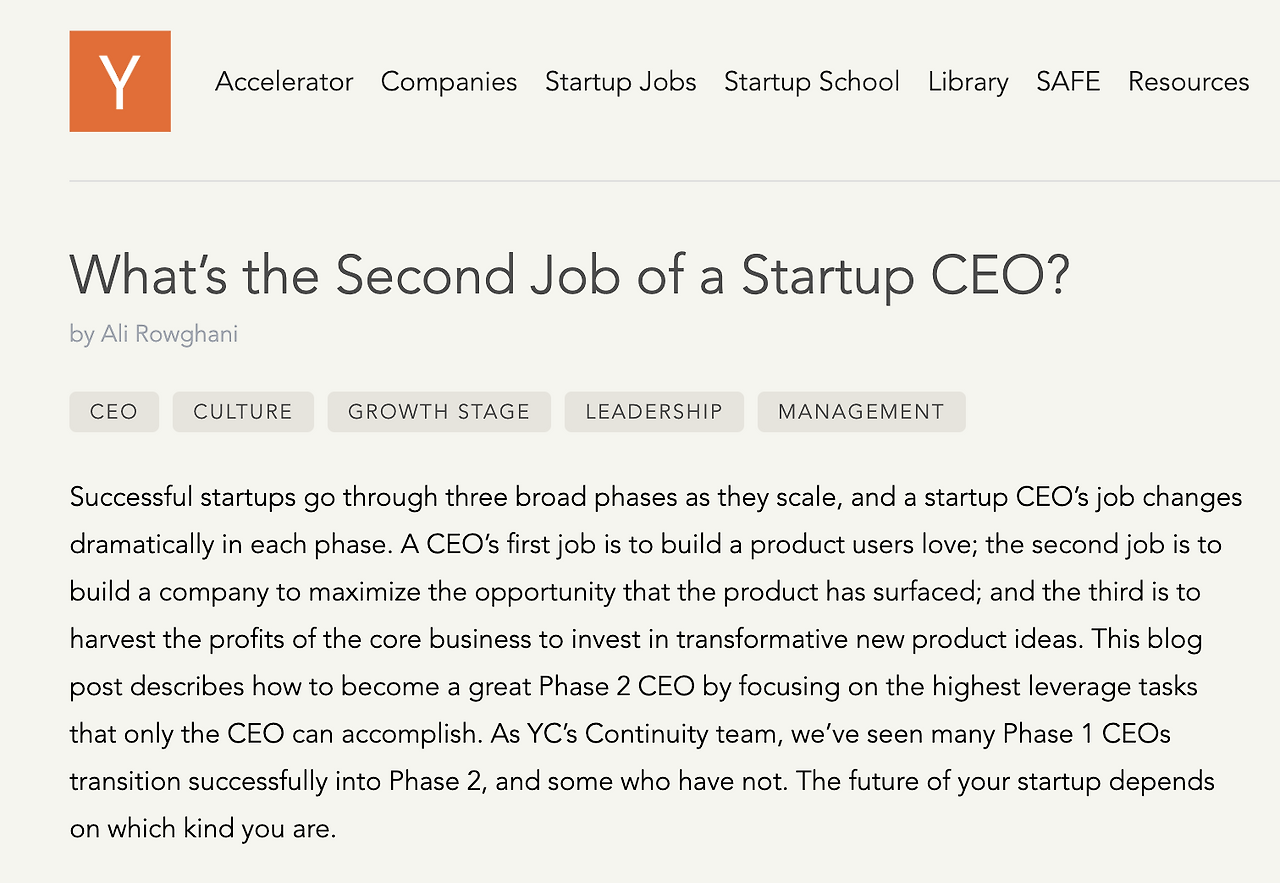Screen dimensions: 1280x883
Task: Select the SAFE navigation item
Action: tap(1068, 82)
